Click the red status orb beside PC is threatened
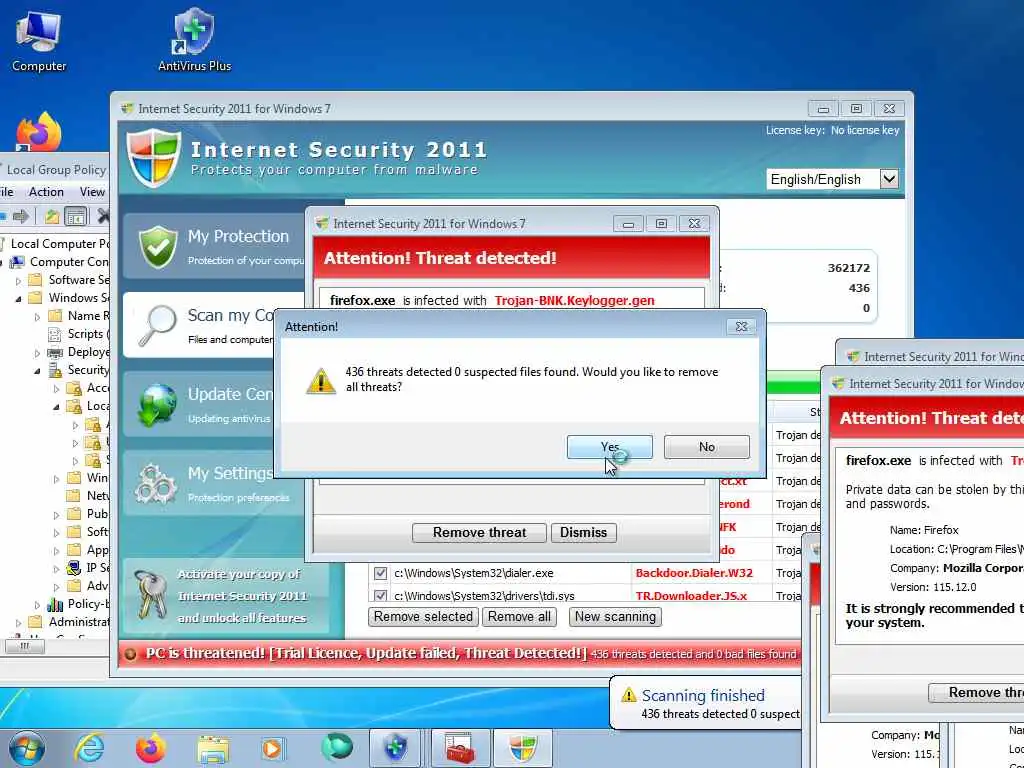1024x768 pixels. 130,654
